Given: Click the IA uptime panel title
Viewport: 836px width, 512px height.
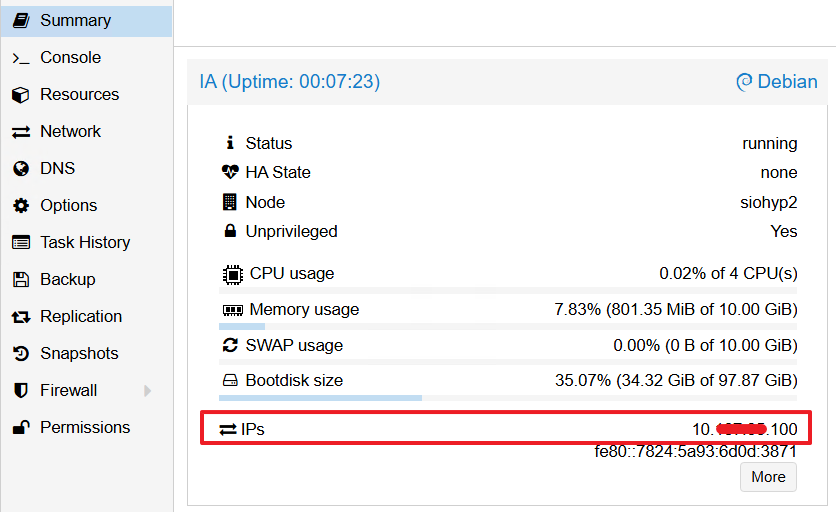Looking at the screenshot, I should (x=290, y=82).
